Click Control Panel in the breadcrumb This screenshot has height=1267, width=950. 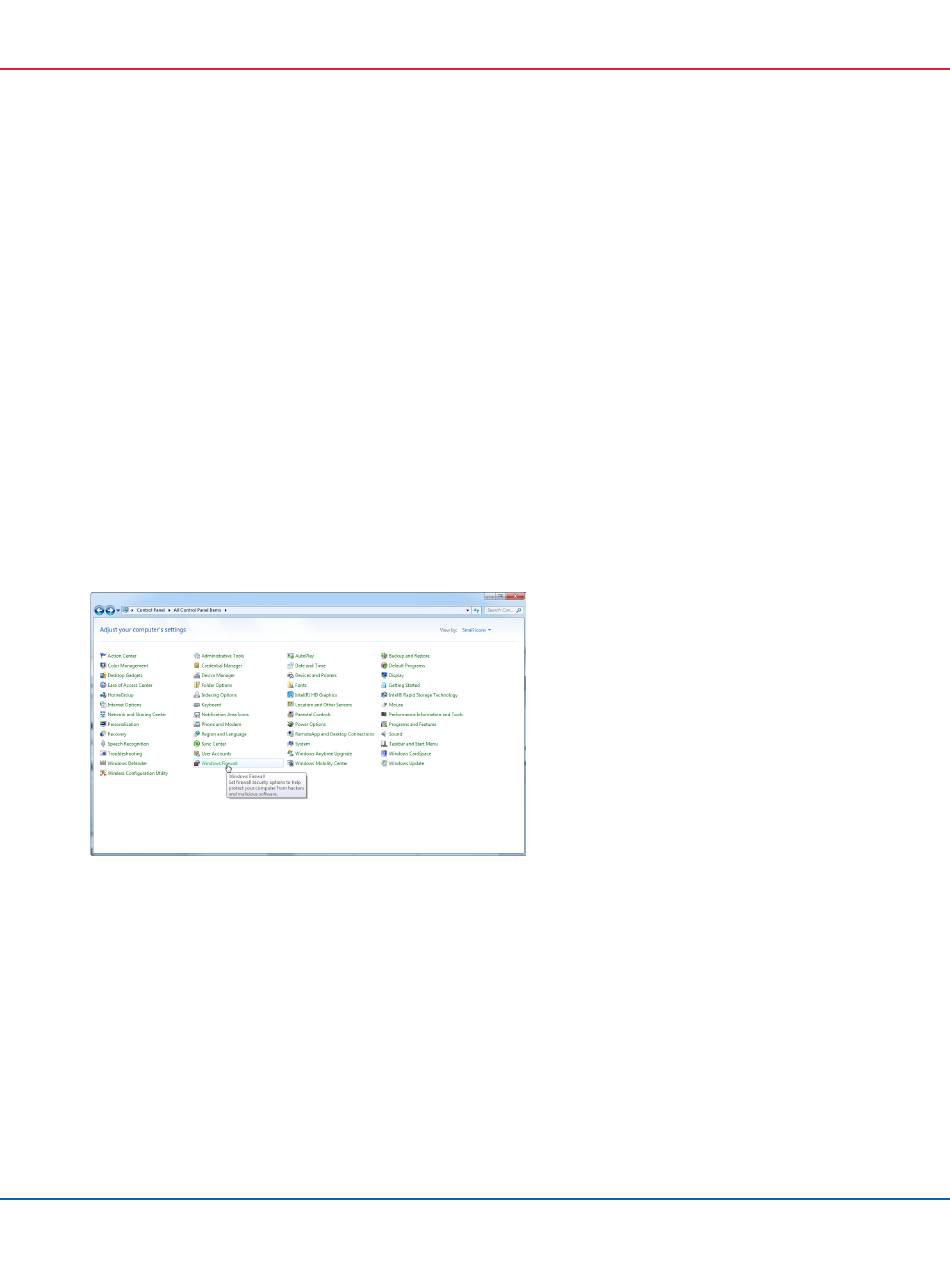[153, 609]
